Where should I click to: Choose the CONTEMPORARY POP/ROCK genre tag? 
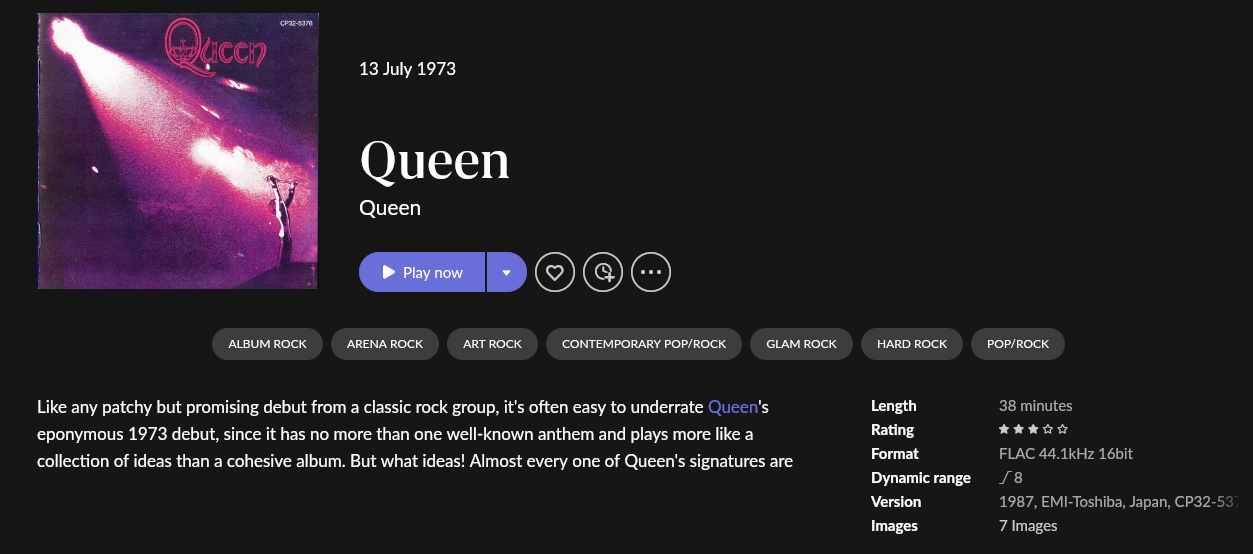point(644,344)
